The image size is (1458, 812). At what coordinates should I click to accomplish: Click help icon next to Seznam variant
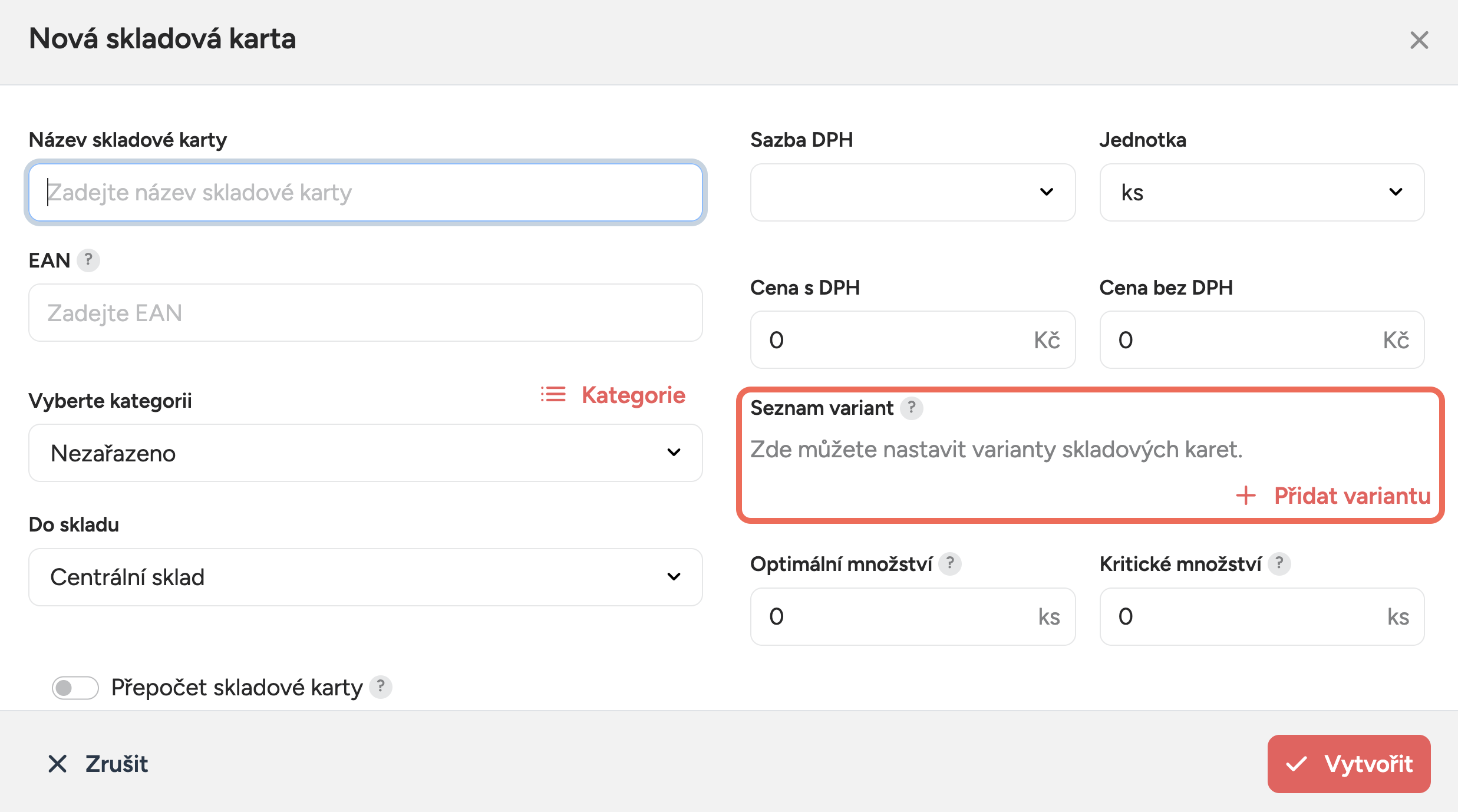(x=911, y=408)
